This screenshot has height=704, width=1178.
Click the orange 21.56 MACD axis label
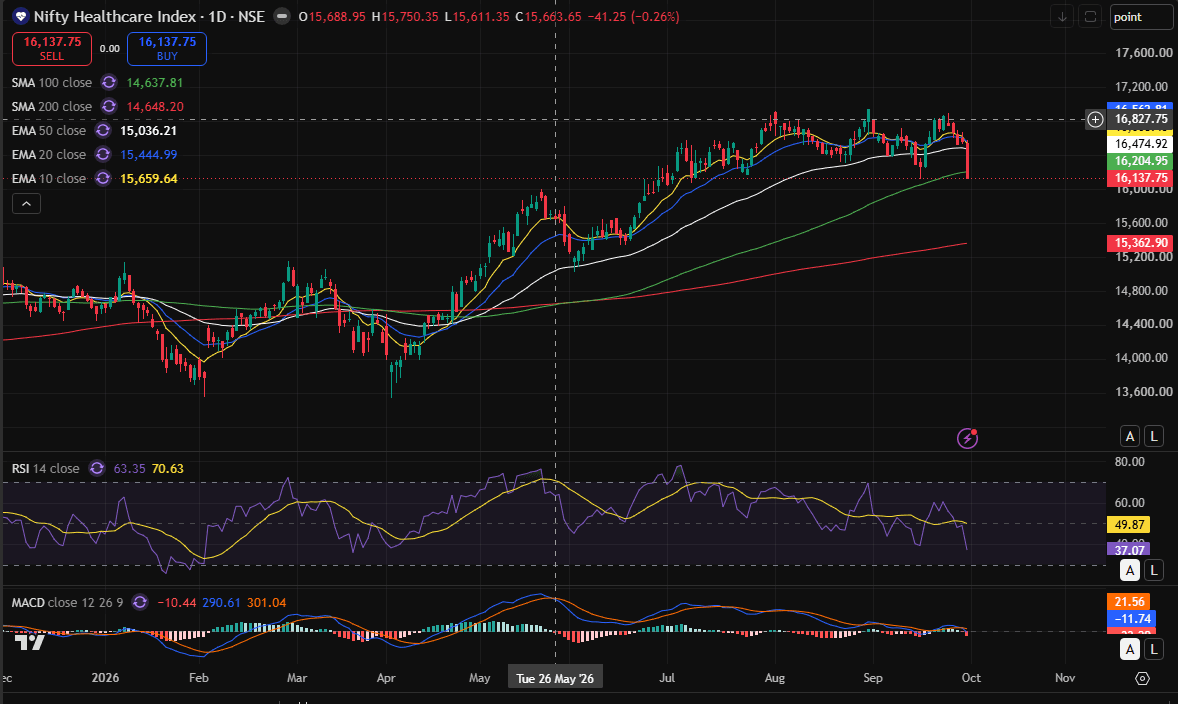tap(1129, 602)
